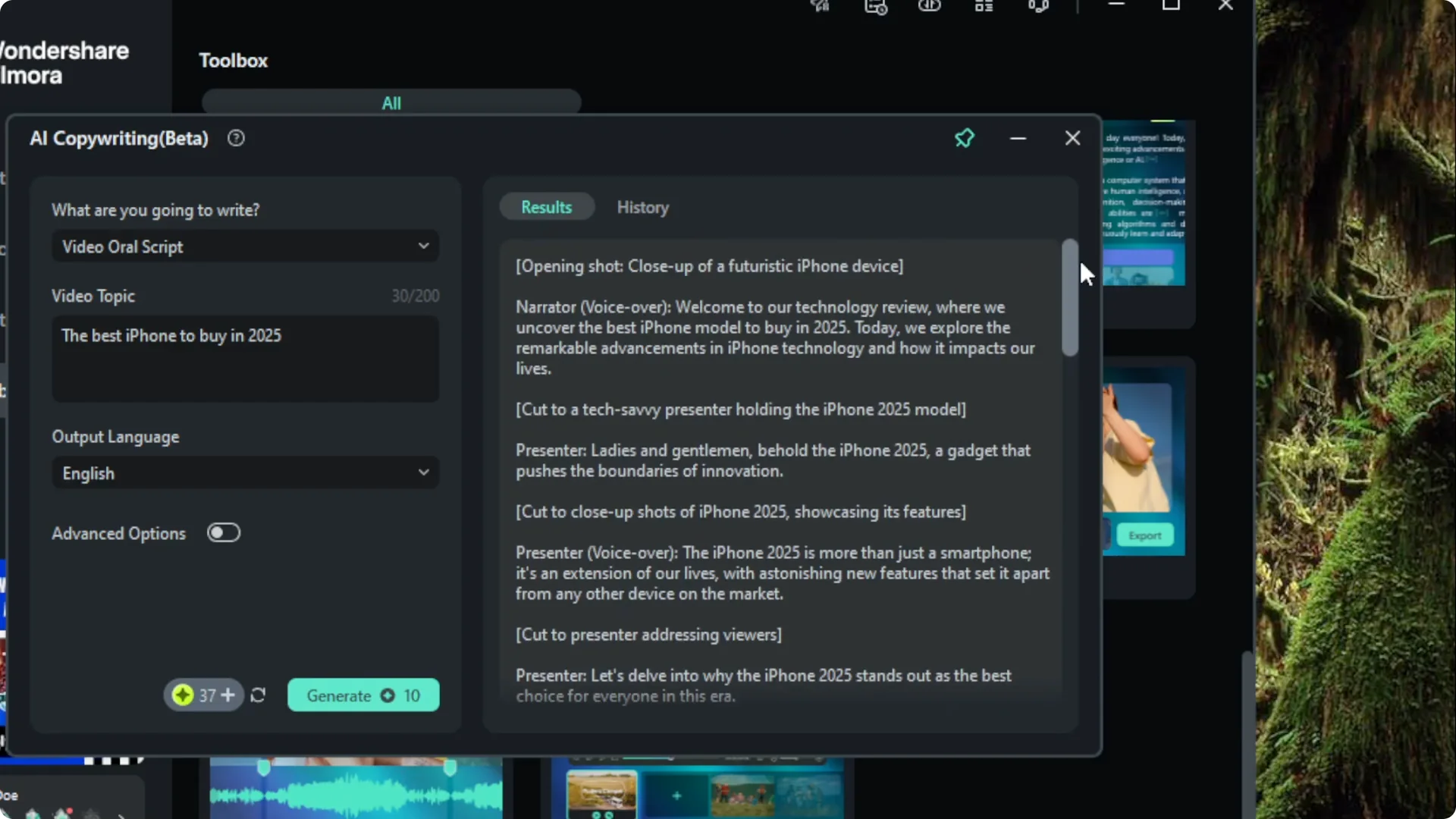This screenshot has height=819, width=1456.
Task: Switch to the History tab
Action: tap(643, 207)
